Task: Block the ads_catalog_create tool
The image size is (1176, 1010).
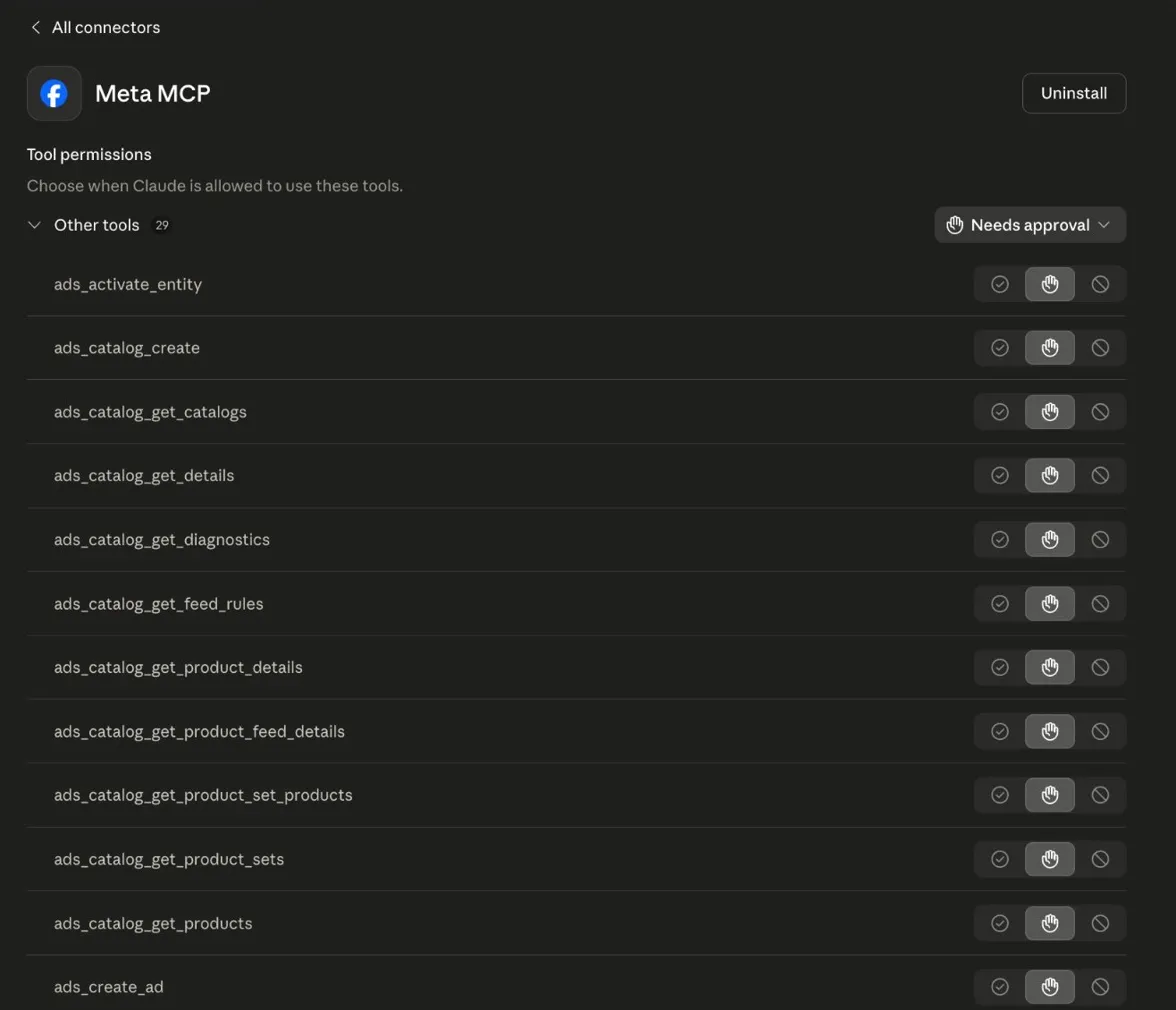Action: [x=1100, y=348]
